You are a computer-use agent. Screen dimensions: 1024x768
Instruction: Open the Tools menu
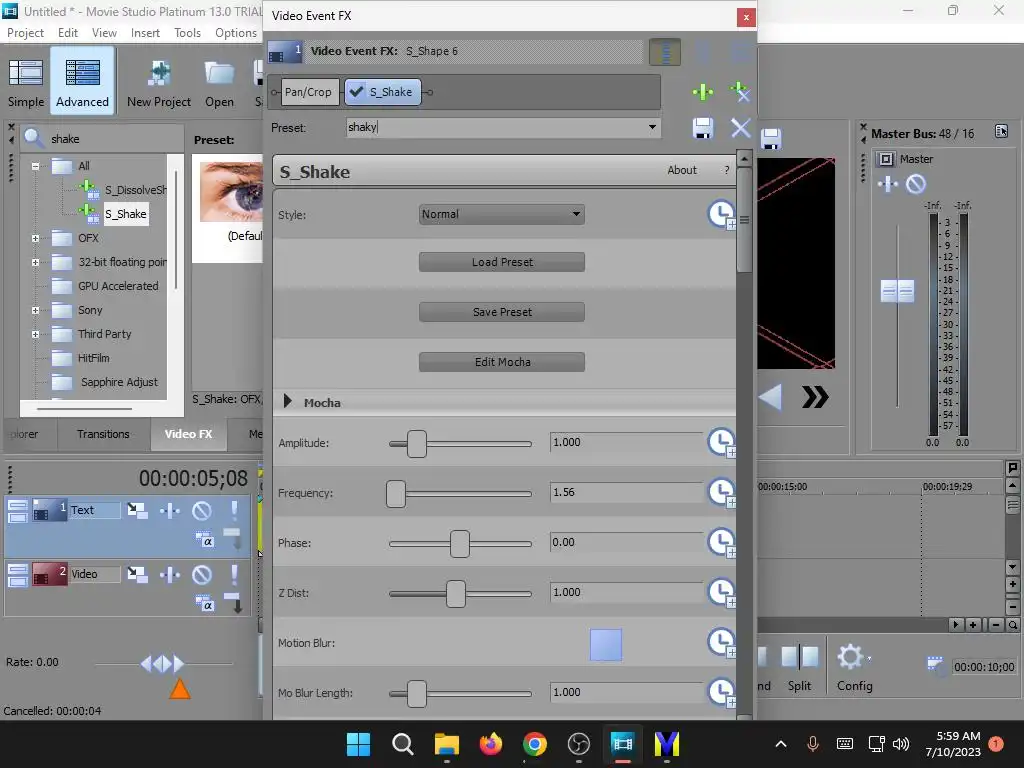pyautogui.click(x=187, y=33)
